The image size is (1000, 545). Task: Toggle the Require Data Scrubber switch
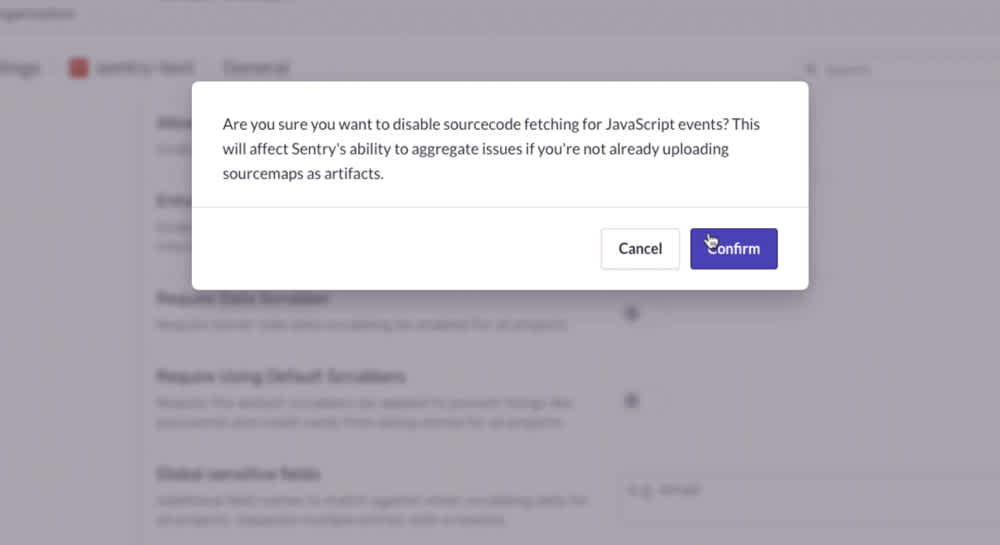point(631,312)
